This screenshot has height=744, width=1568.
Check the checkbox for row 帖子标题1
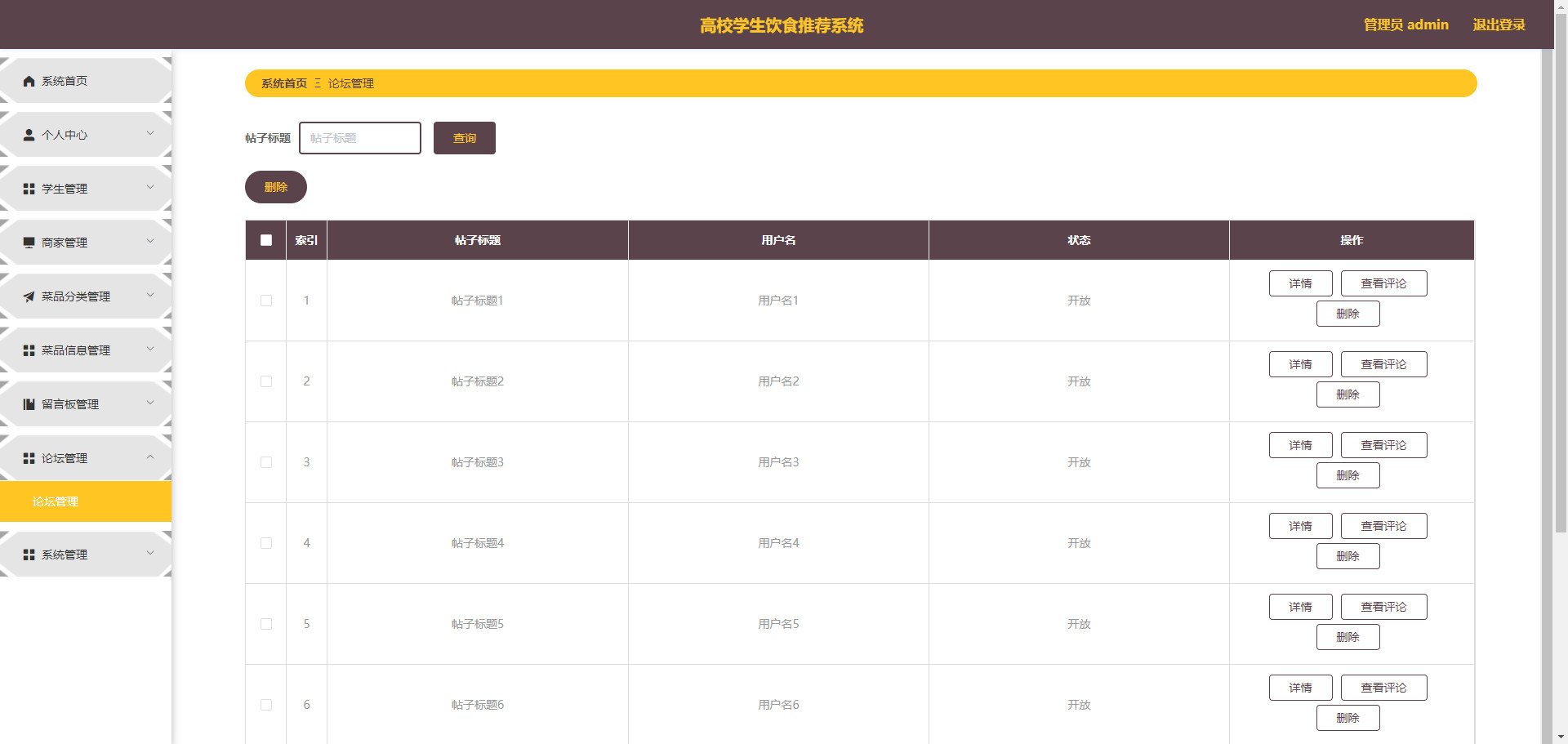pos(266,301)
